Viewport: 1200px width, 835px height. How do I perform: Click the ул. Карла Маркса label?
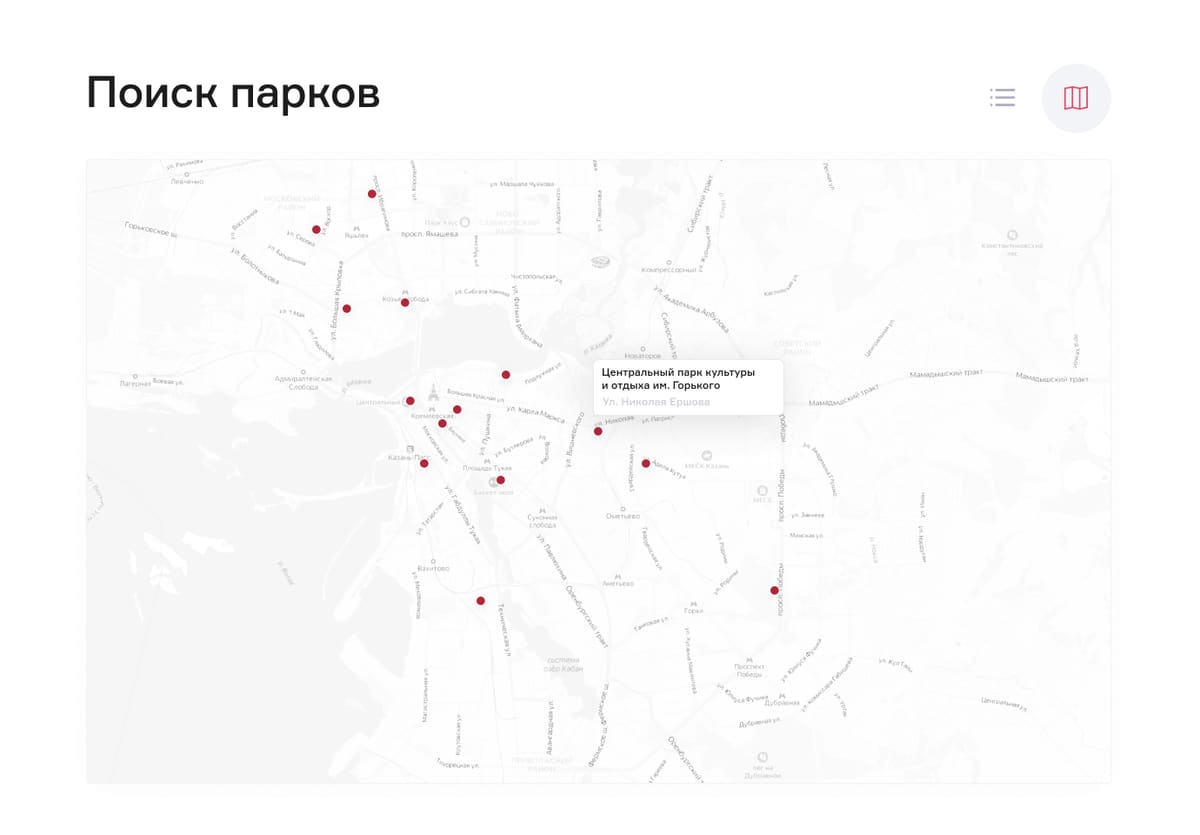[x=535, y=413]
